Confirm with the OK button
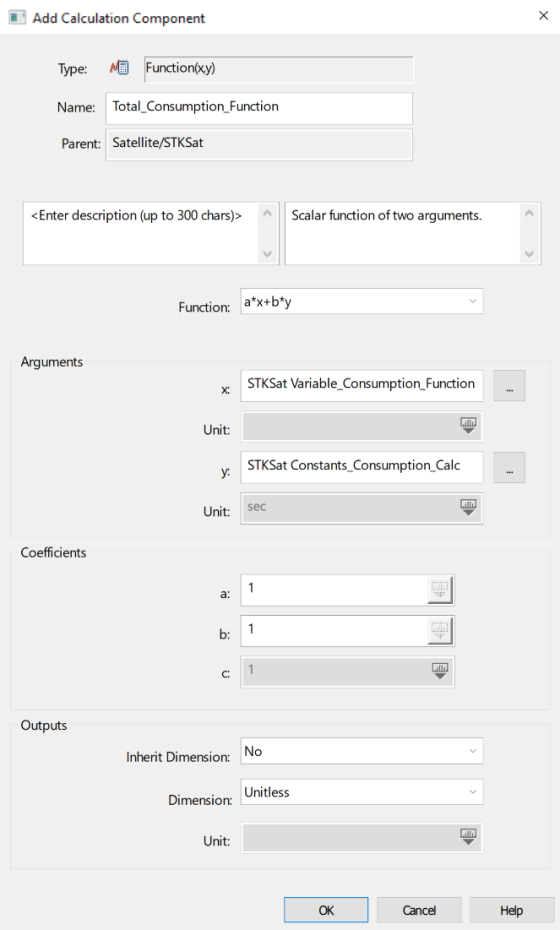The width and height of the screenshot is (560, 930). 326,910
